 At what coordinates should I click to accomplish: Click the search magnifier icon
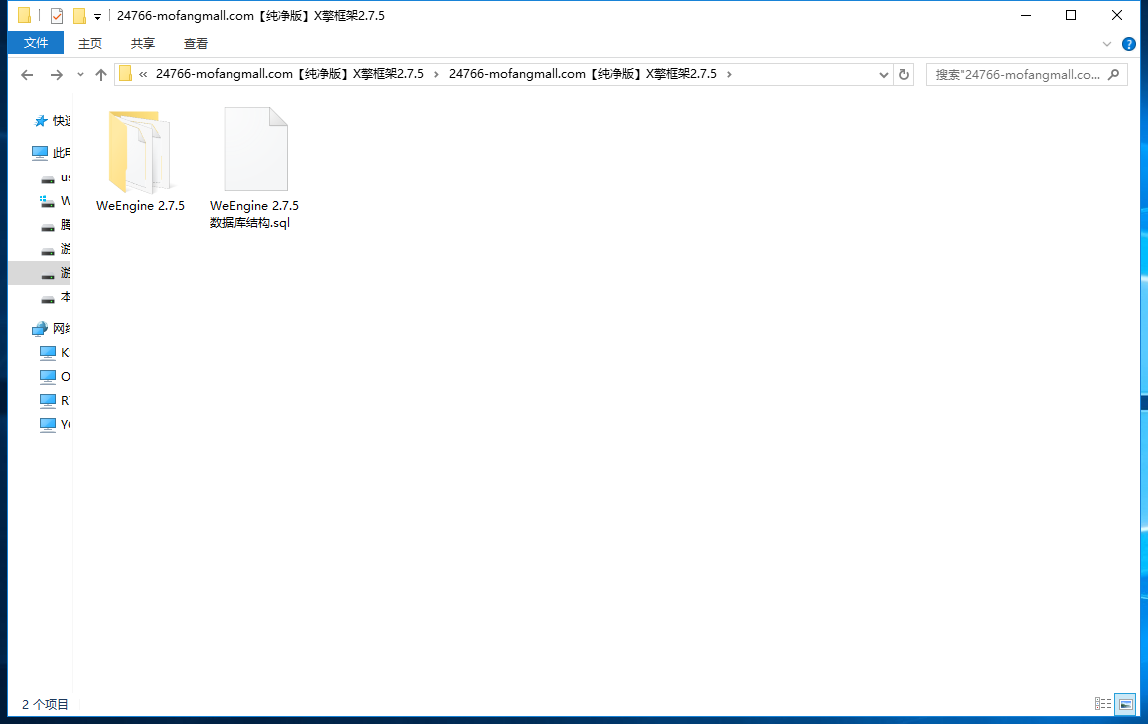(x=1114, y=74)
